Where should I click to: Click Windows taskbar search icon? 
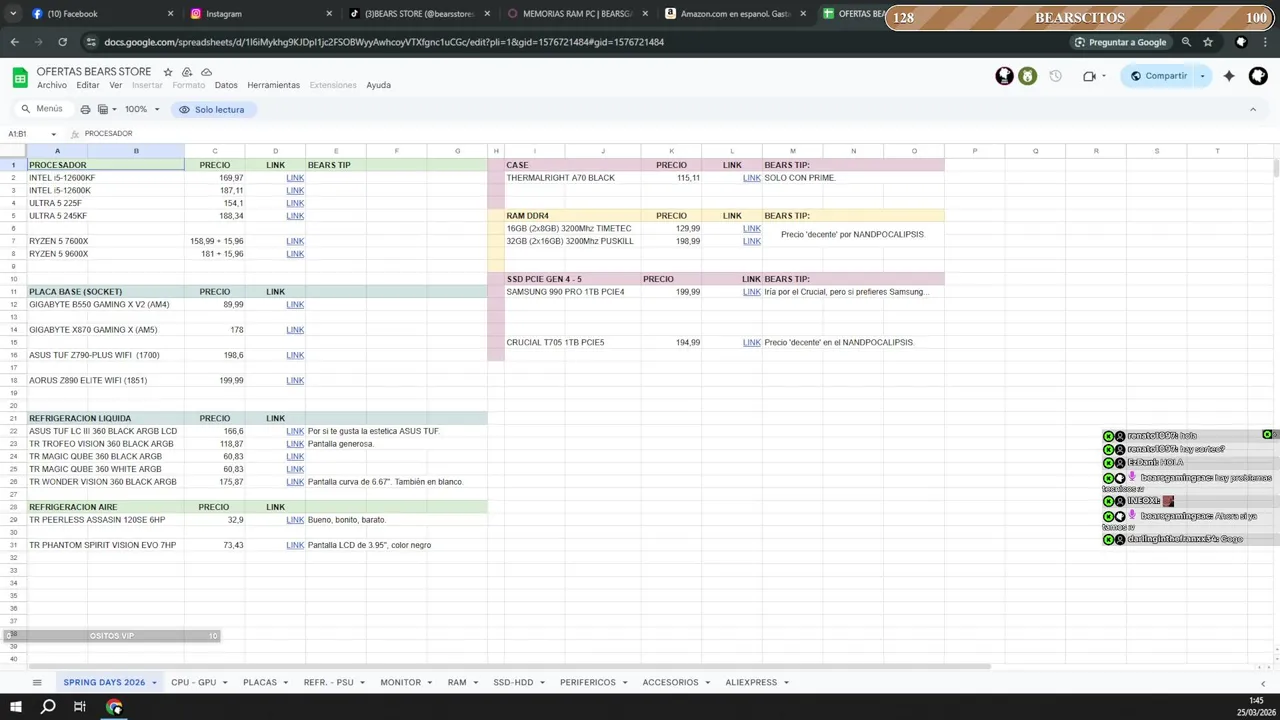48,707
